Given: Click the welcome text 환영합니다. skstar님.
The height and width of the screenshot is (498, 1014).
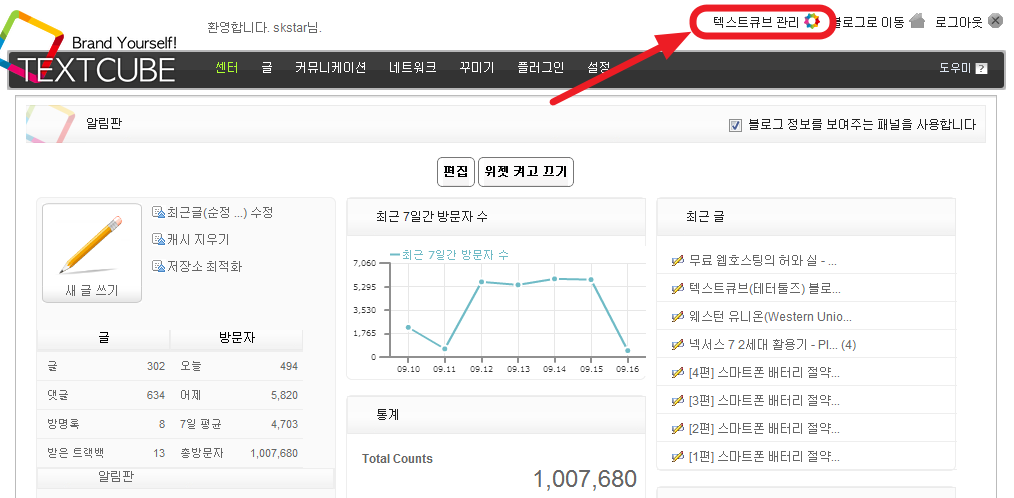Looking at the screenshot, I should coord(264,28).
